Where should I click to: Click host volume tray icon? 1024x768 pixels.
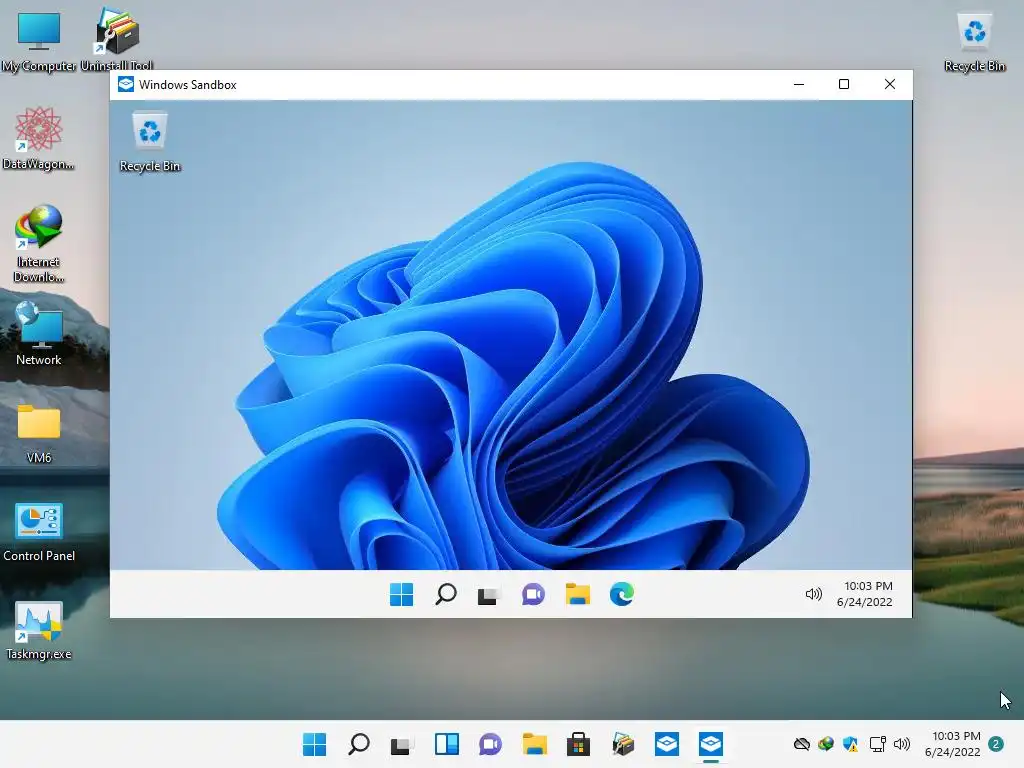coord(902,744)
